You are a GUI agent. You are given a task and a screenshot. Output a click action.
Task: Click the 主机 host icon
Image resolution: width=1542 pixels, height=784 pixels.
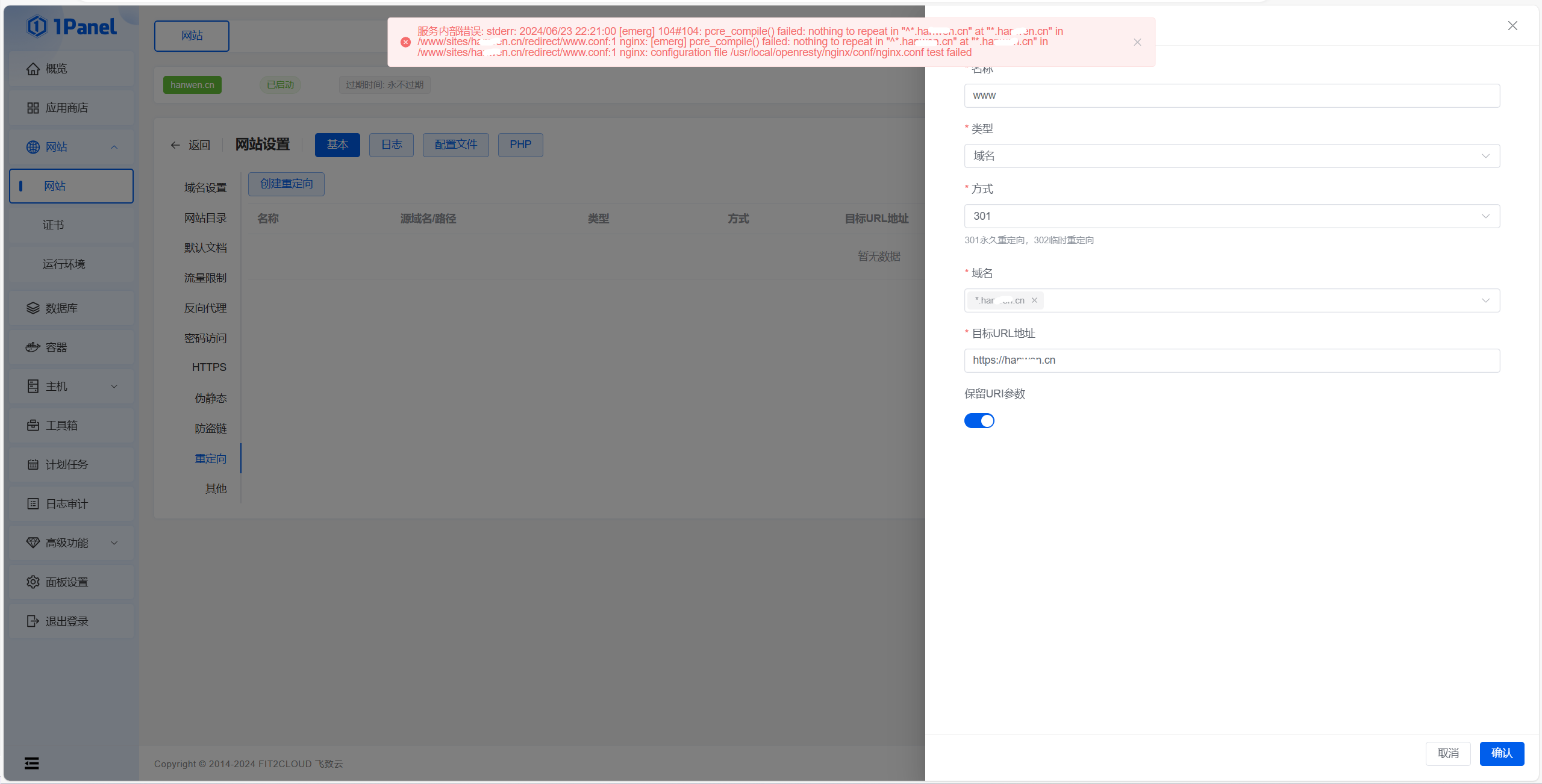pyautogui.click(x=33, y=387)
